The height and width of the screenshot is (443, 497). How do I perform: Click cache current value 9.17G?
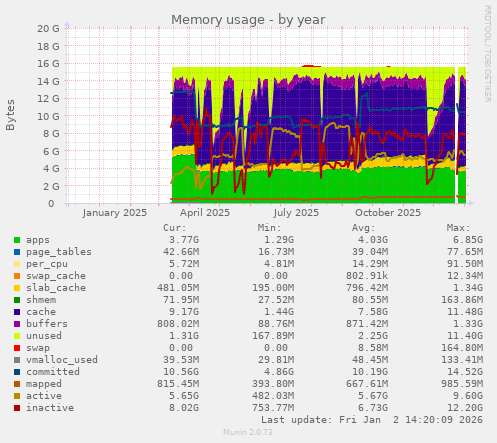[x=184, y=312]
